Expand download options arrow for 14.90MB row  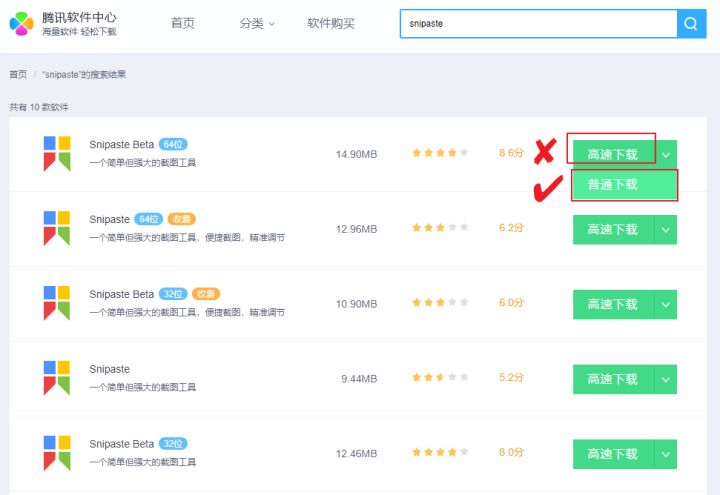[666, 155]
